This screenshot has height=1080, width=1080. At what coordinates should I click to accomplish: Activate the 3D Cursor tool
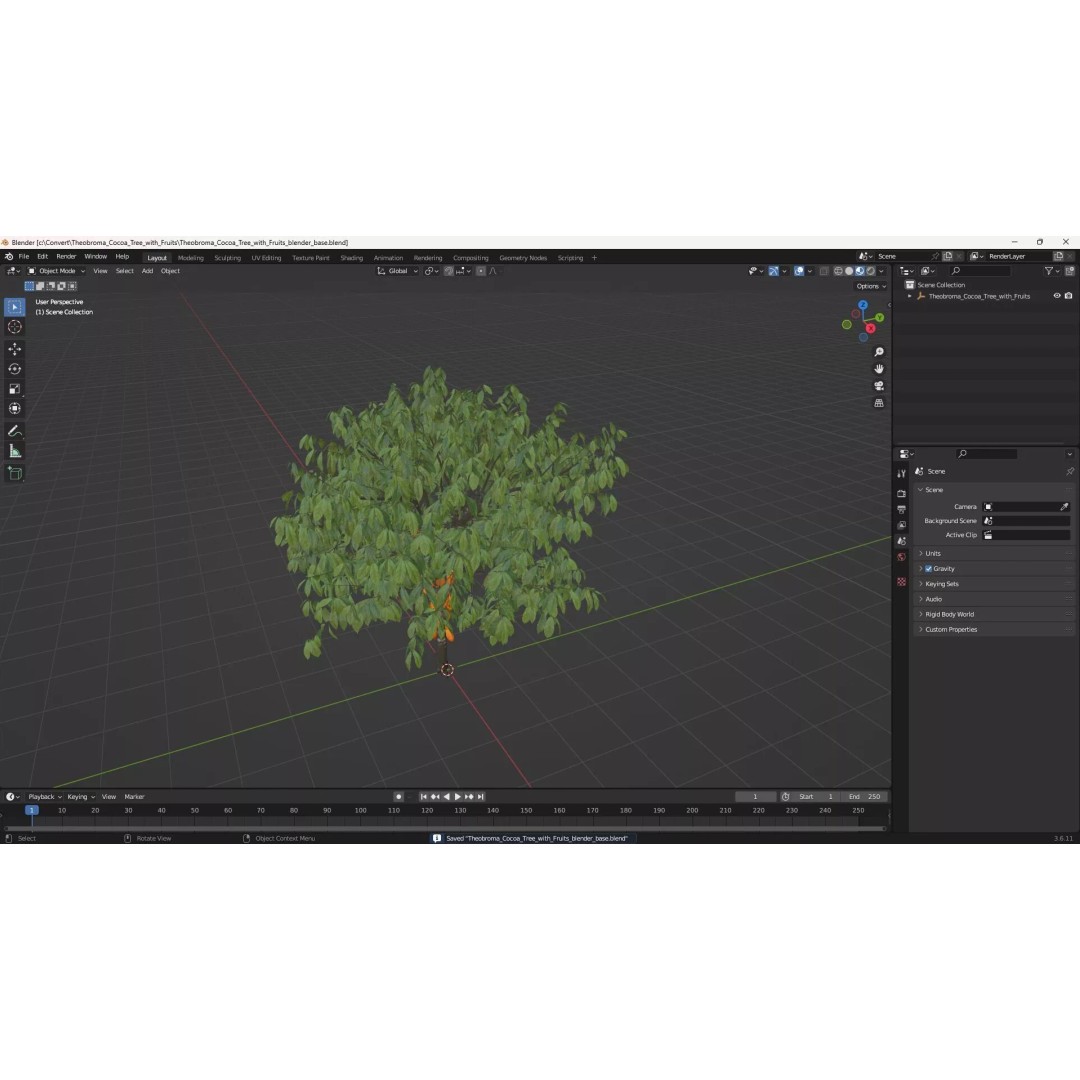tap(14, 327)
